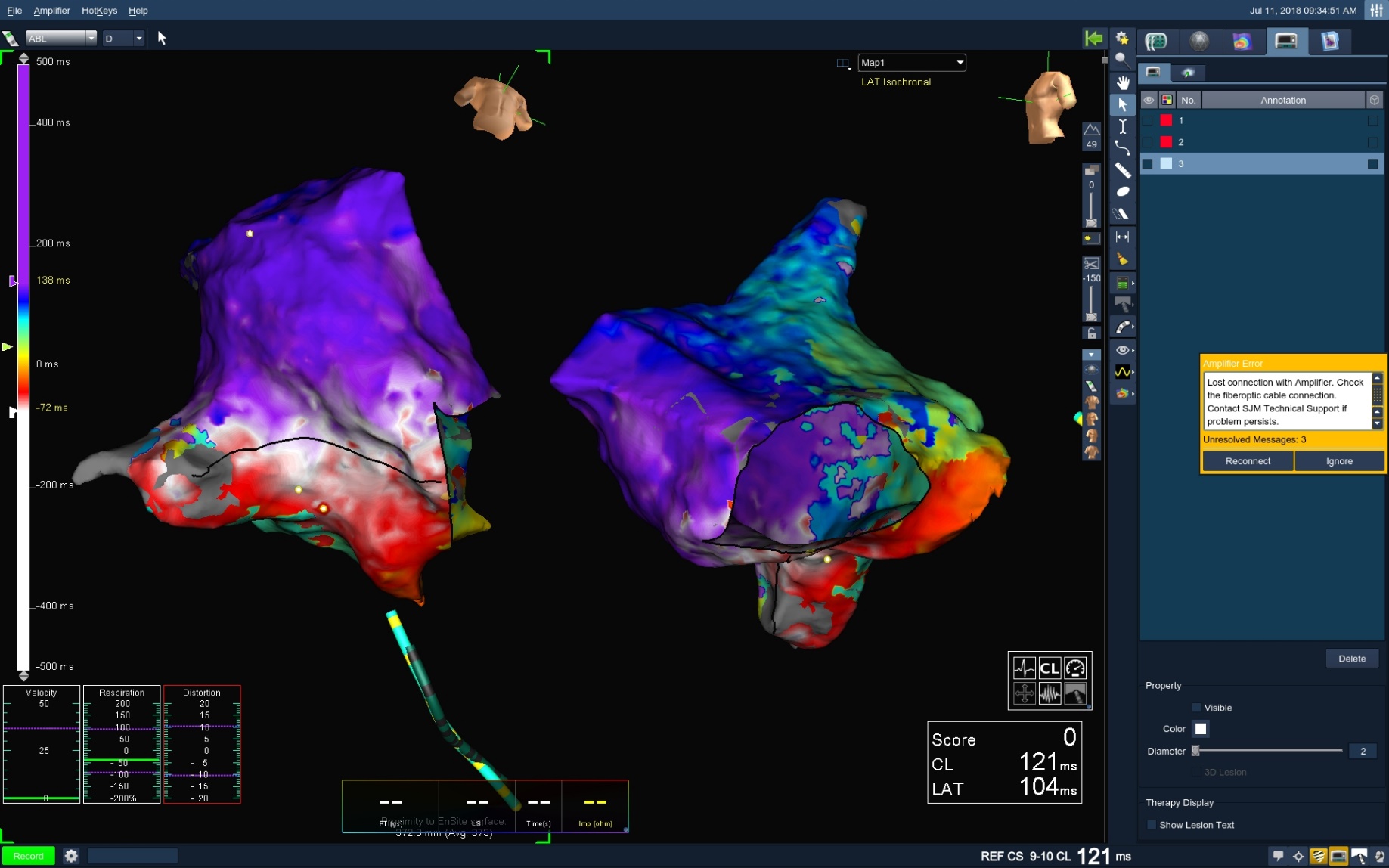Viewport: 1389px width, 868px height.
Task: Select the magnifying glass zoom tool
Action: click(x=1122, y=60)
